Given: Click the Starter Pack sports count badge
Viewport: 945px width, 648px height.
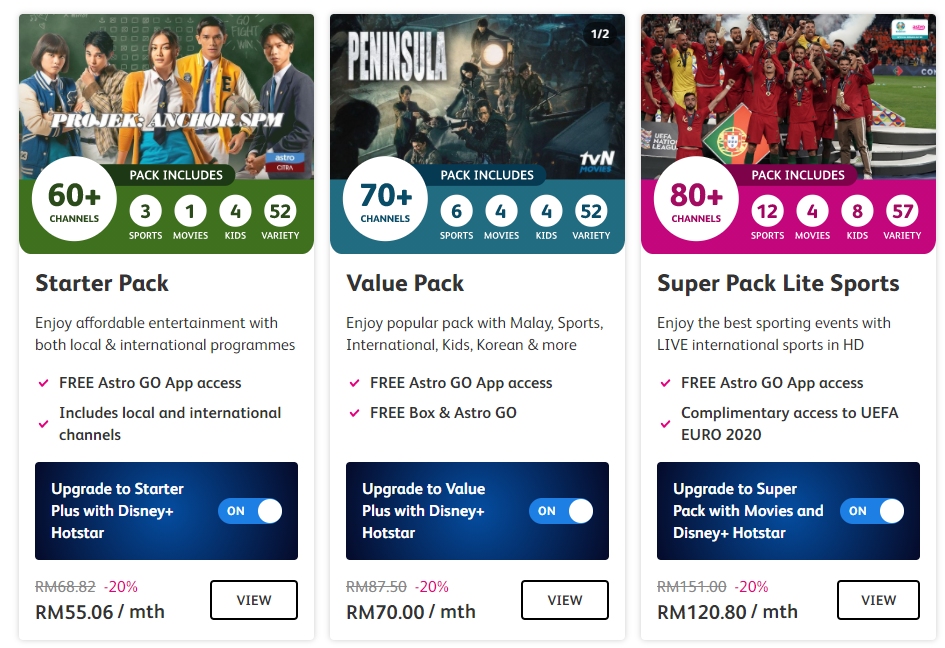Looking at the screenshot, I should 145,211.
